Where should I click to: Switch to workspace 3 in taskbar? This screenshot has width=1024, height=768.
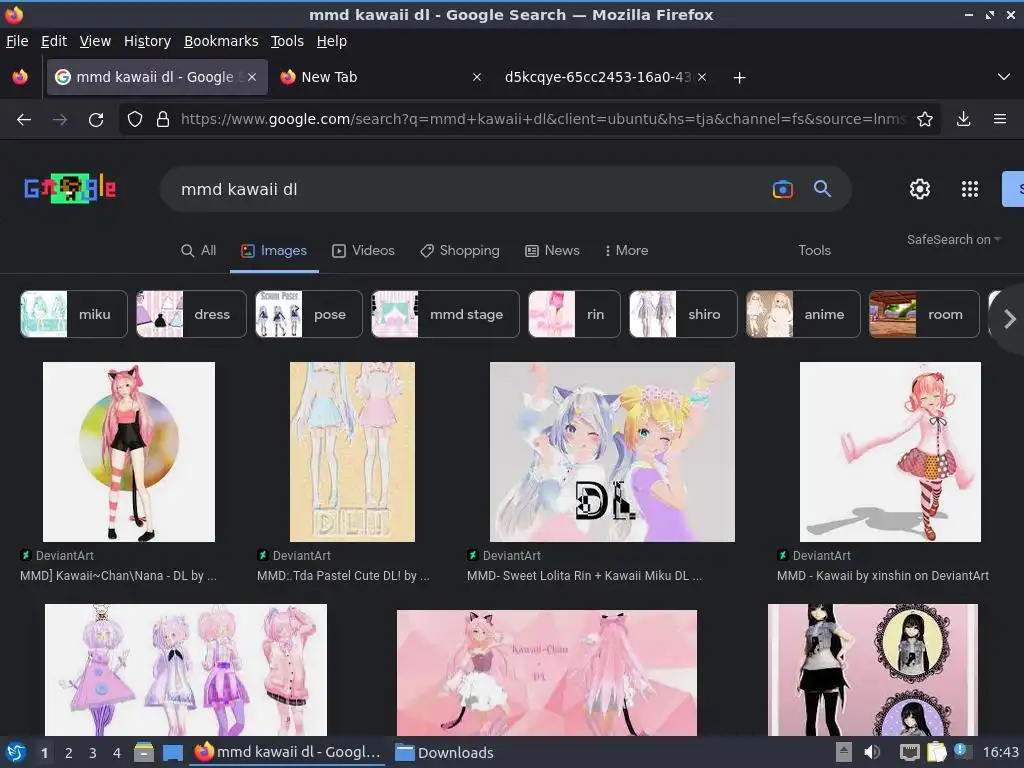coord(93,753)
